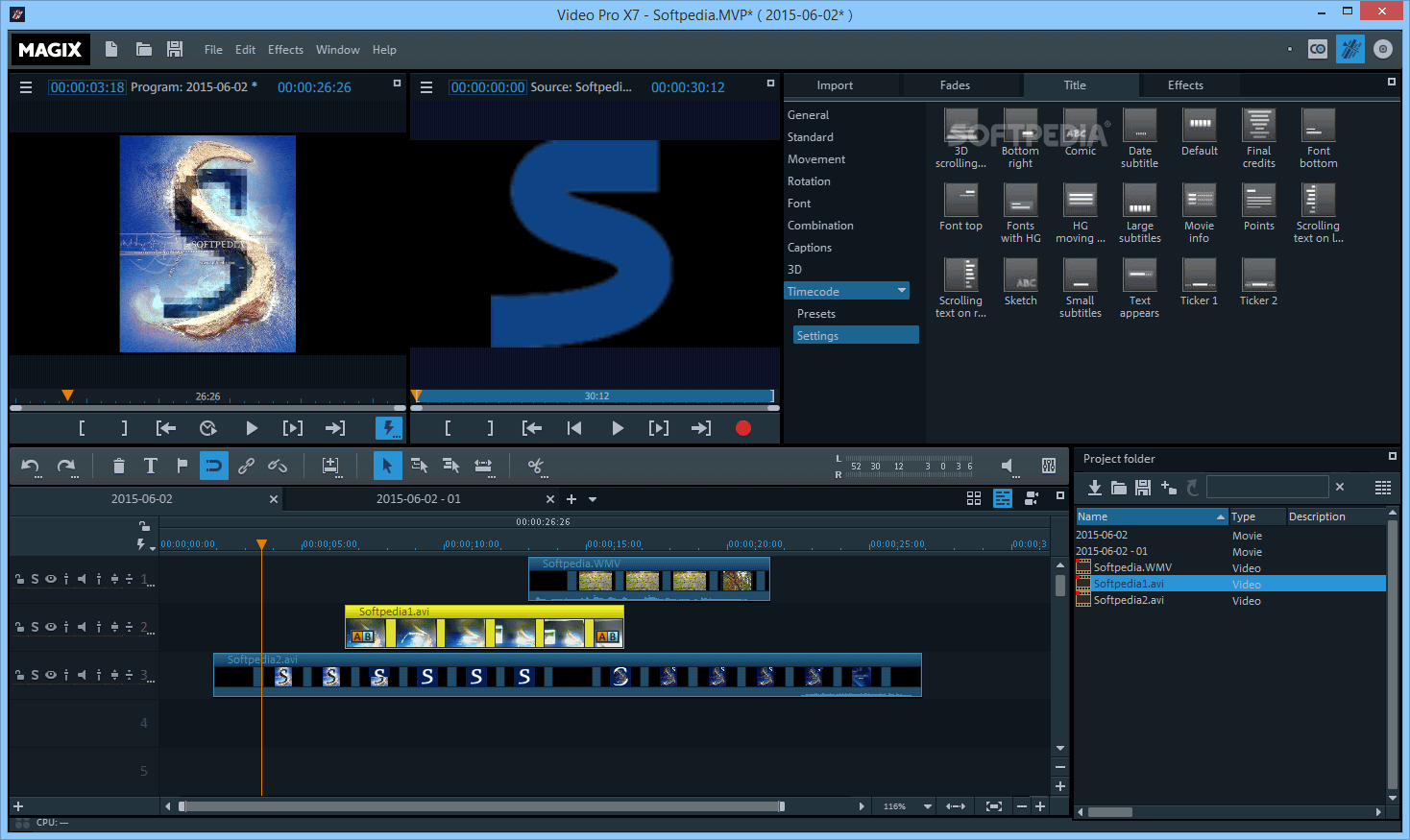1410x840 pixels.
Task: Ungroup objects with broken link icon
Action: click(x=278, y=467)
